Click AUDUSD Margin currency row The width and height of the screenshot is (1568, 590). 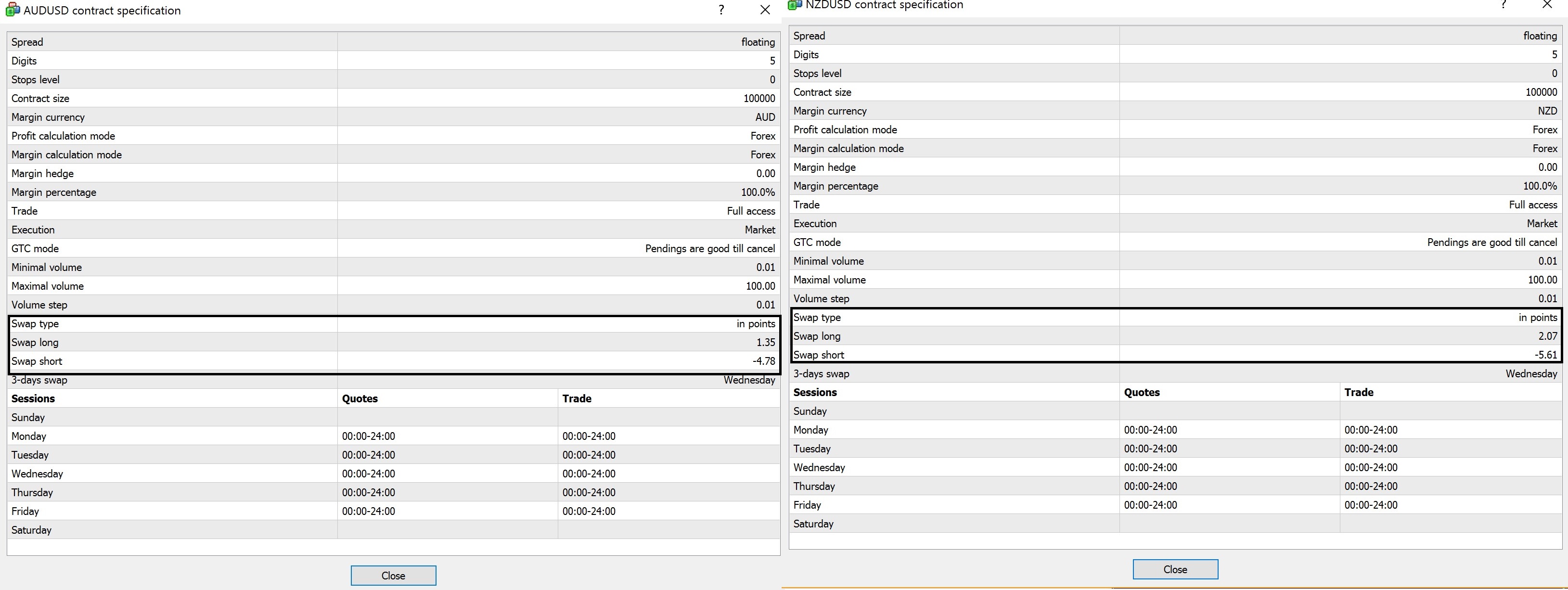click(x=48, y=117)
